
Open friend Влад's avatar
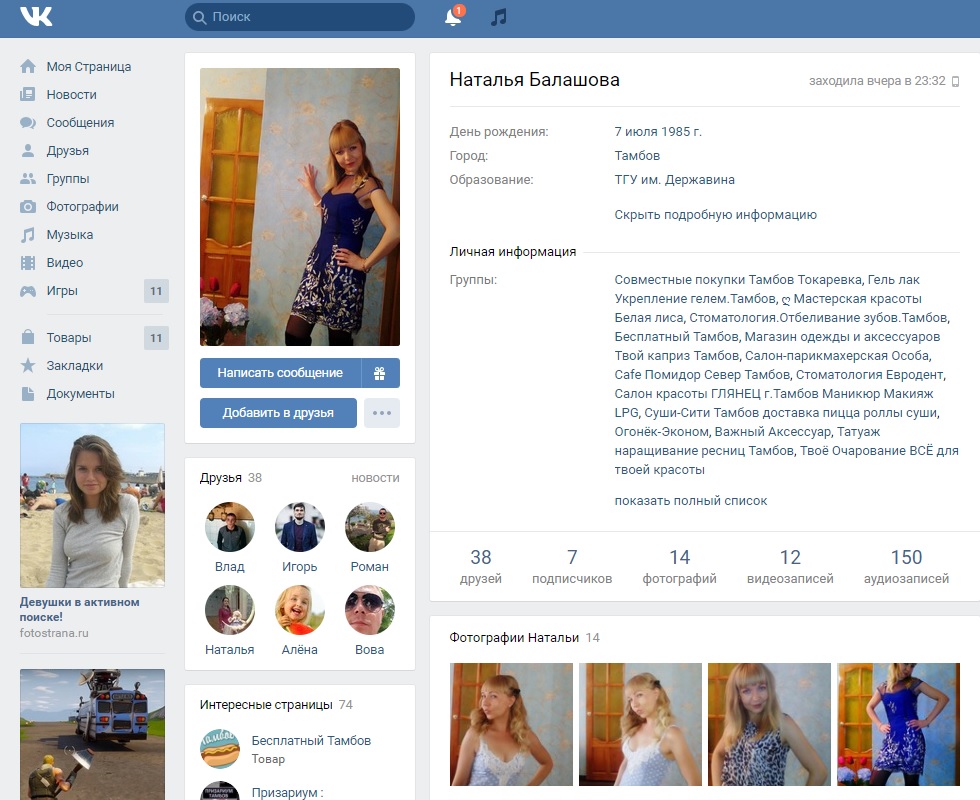click(x=230, y=527)
